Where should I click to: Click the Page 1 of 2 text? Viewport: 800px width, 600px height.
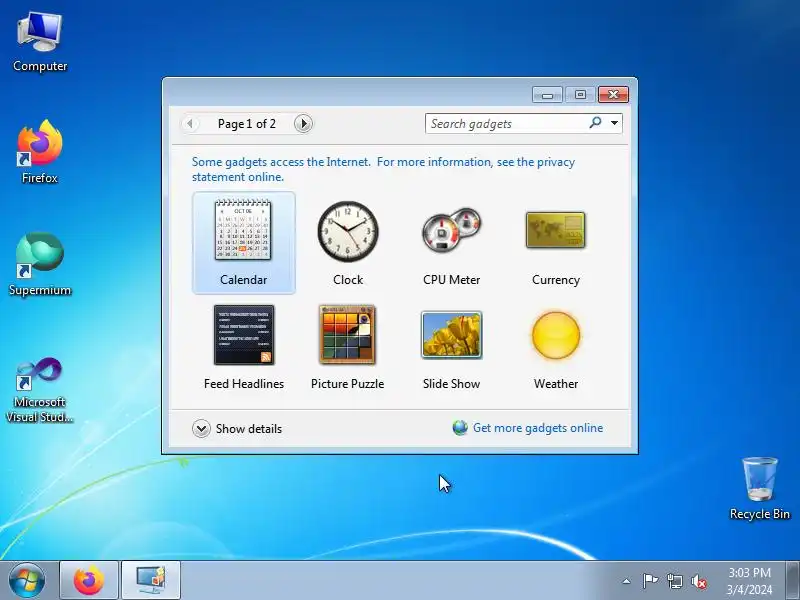tap(246, 124)
